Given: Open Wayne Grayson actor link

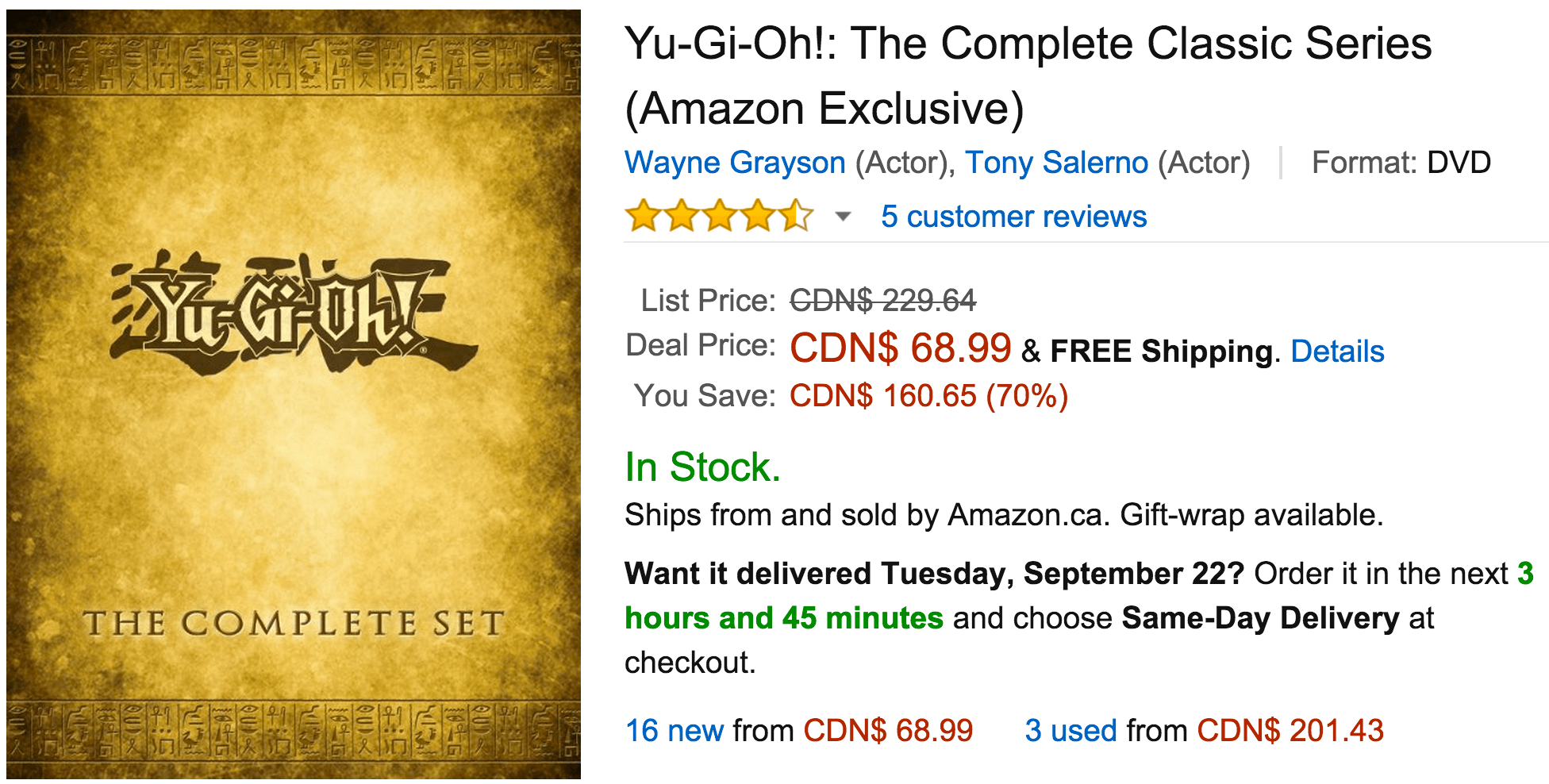Looking at the screenshot, I should point(735,163).
